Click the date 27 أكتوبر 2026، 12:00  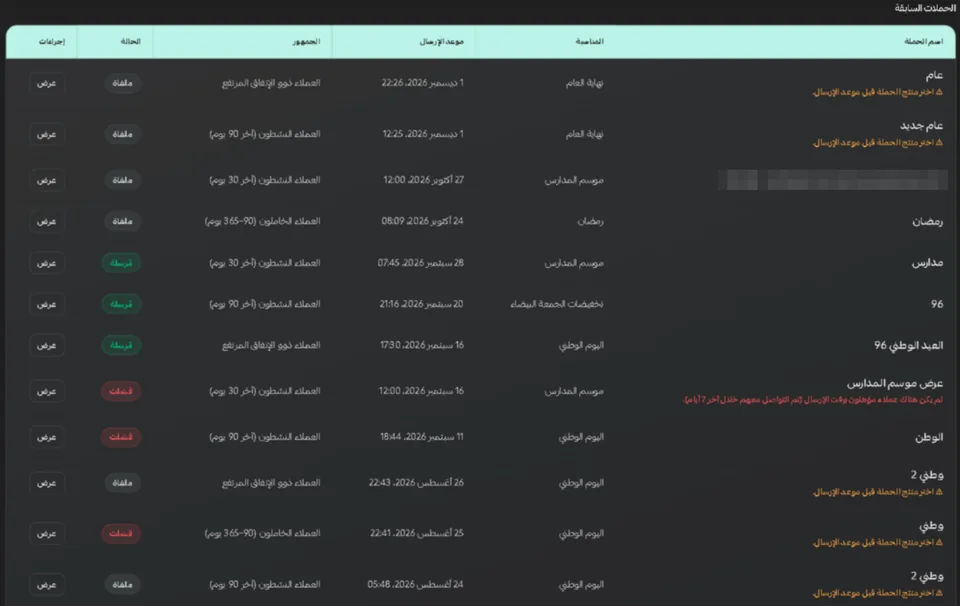pyautogui.click(x=424, y=180)
